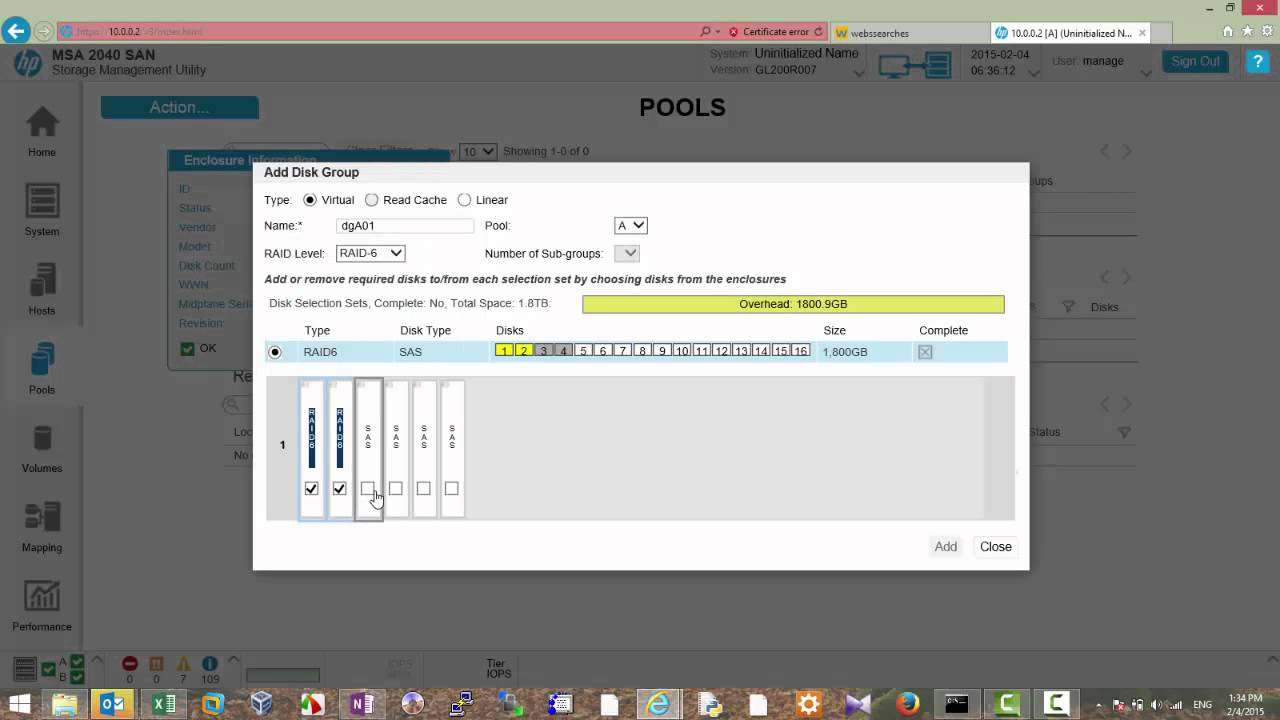Edit the Name field containing dgA01
Viewport: 1280px width, 720px height.
[404, 226]
